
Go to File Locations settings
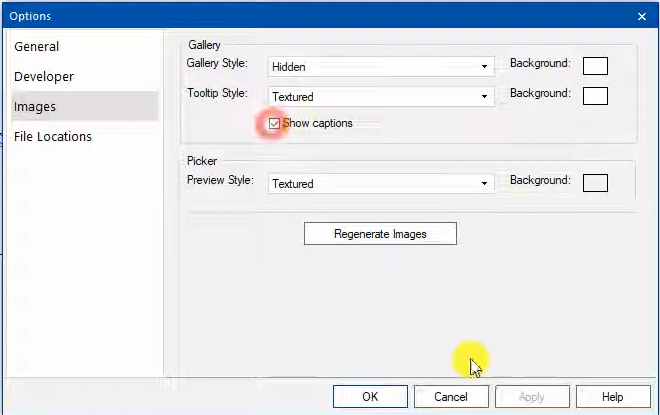(x=53, y=137)
